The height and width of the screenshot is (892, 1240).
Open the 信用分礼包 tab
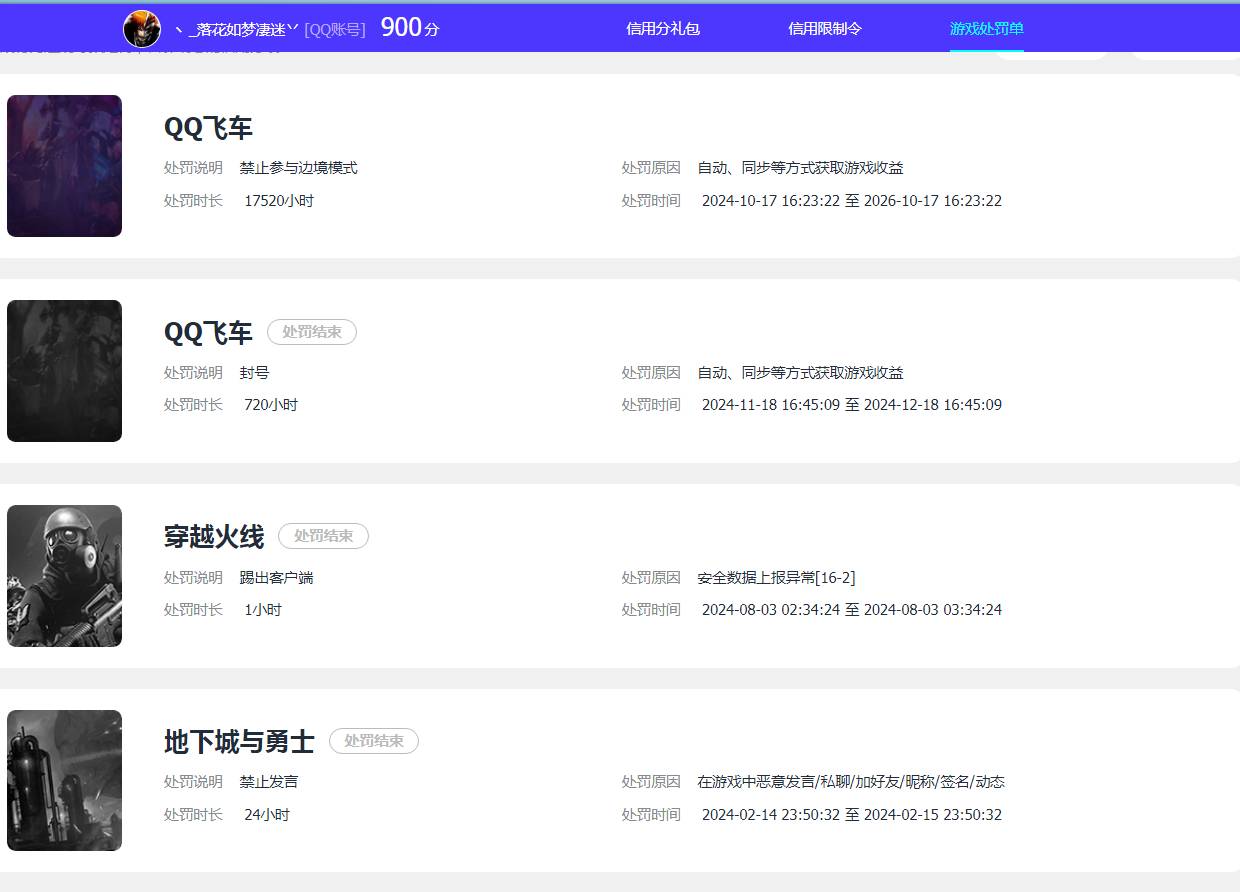click(663, 29)
